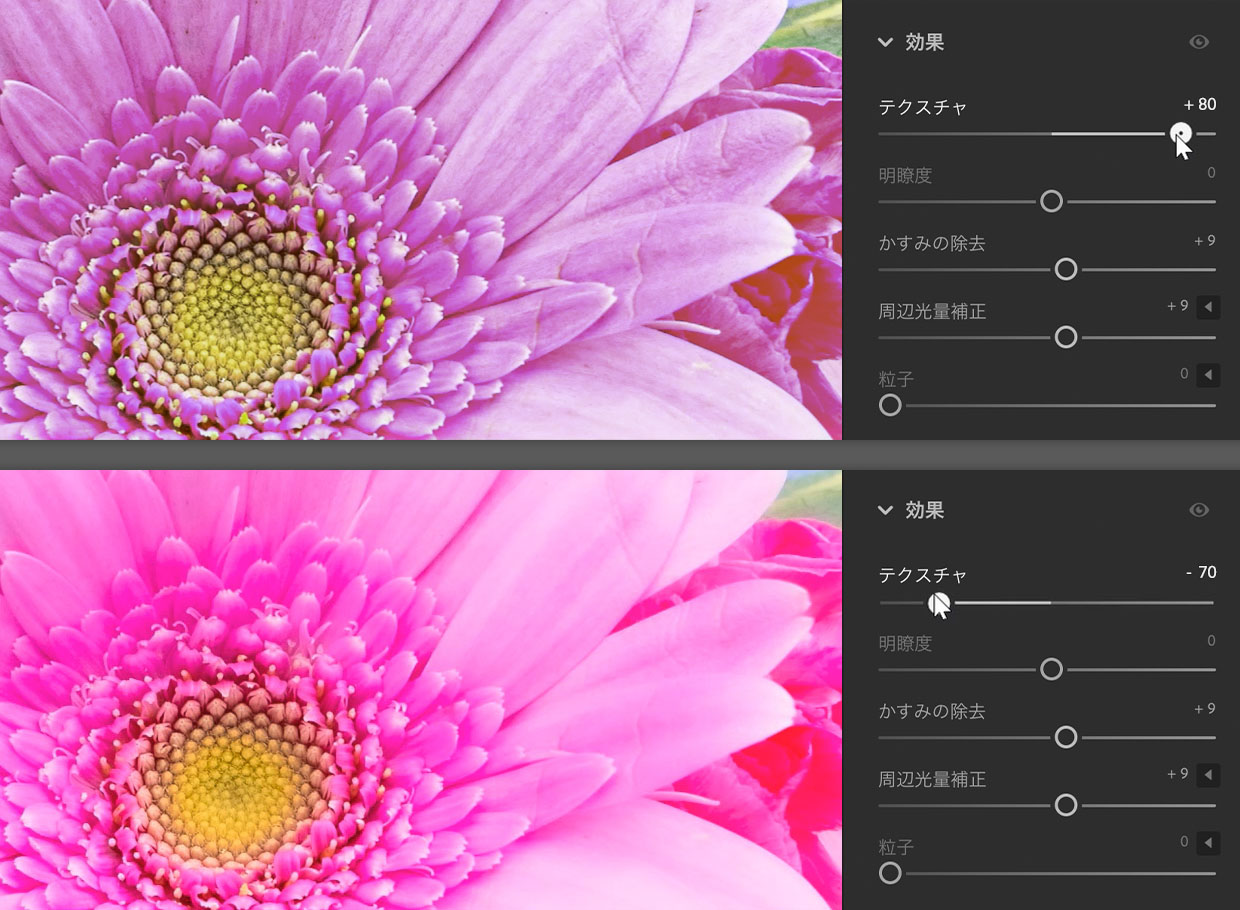
Task: Click the lower 明瞭度 slider handle
Action: click(x=1051, y=669)
